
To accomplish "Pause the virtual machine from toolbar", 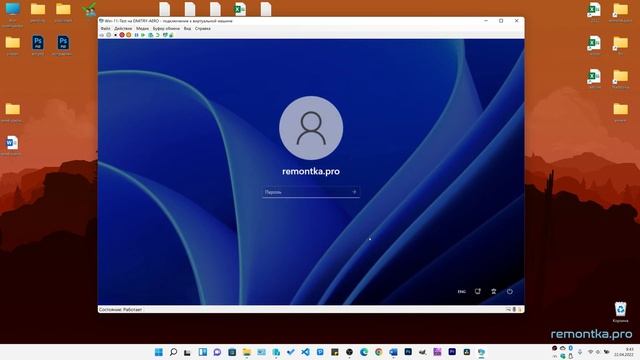I will pos(136,35).
